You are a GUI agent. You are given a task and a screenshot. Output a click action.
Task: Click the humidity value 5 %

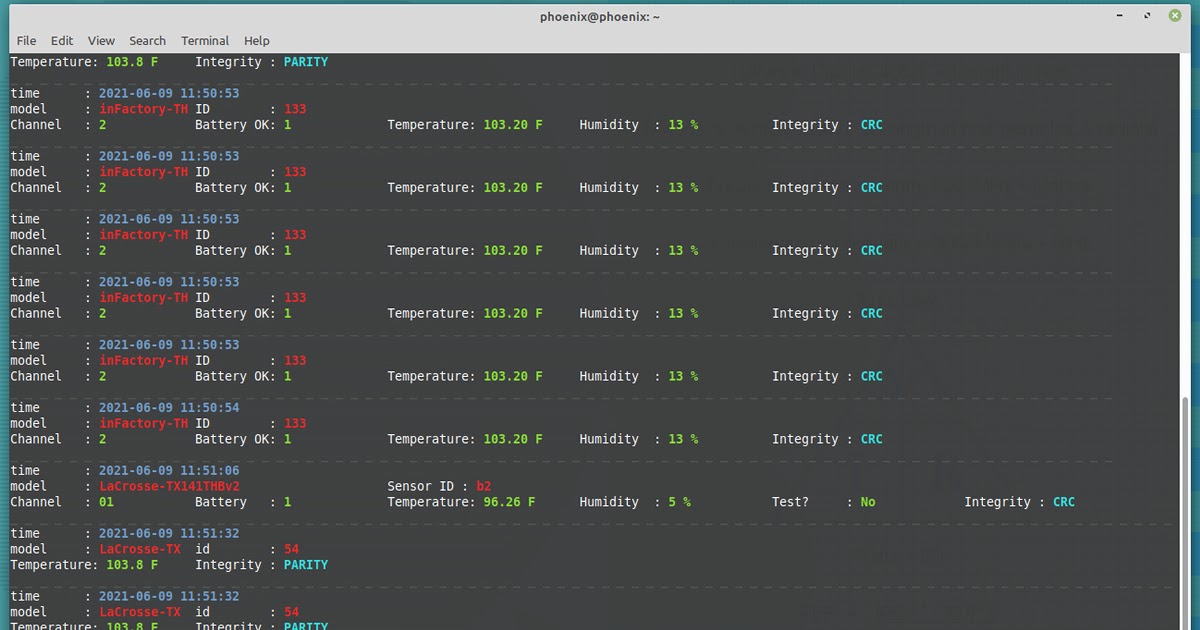(680, 502)
